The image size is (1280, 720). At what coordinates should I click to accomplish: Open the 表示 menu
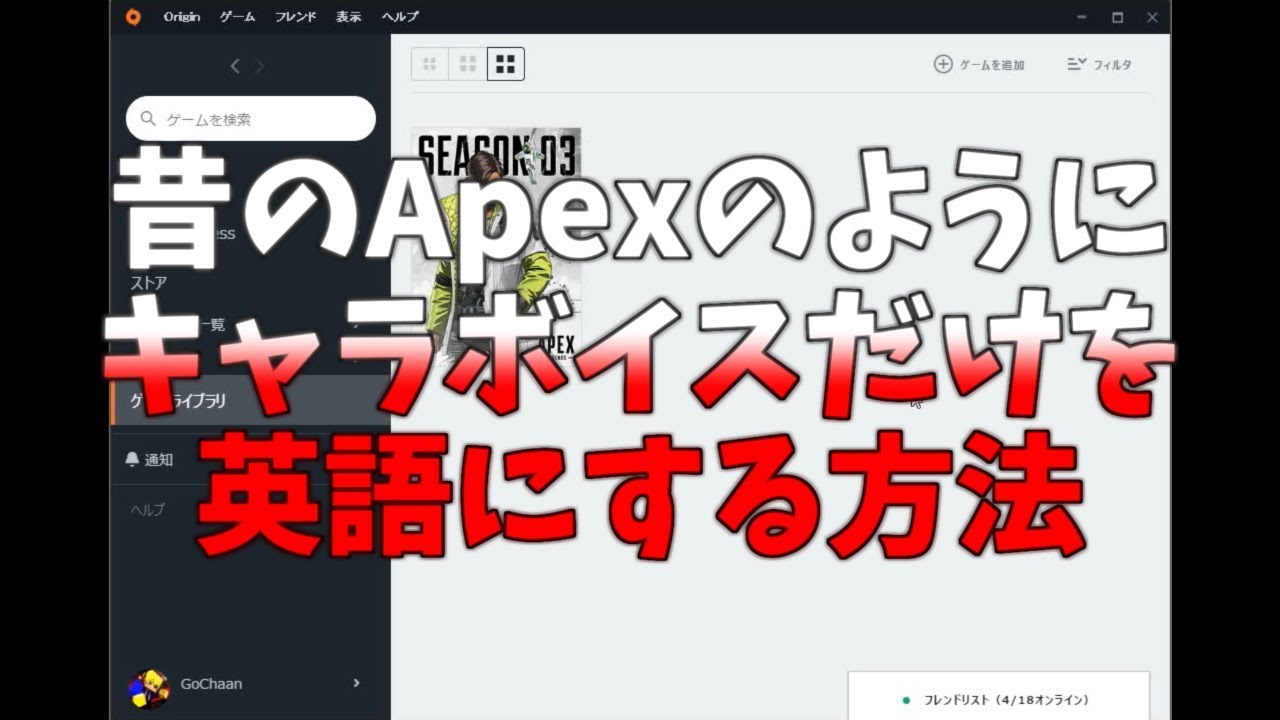tap(349, 17)
